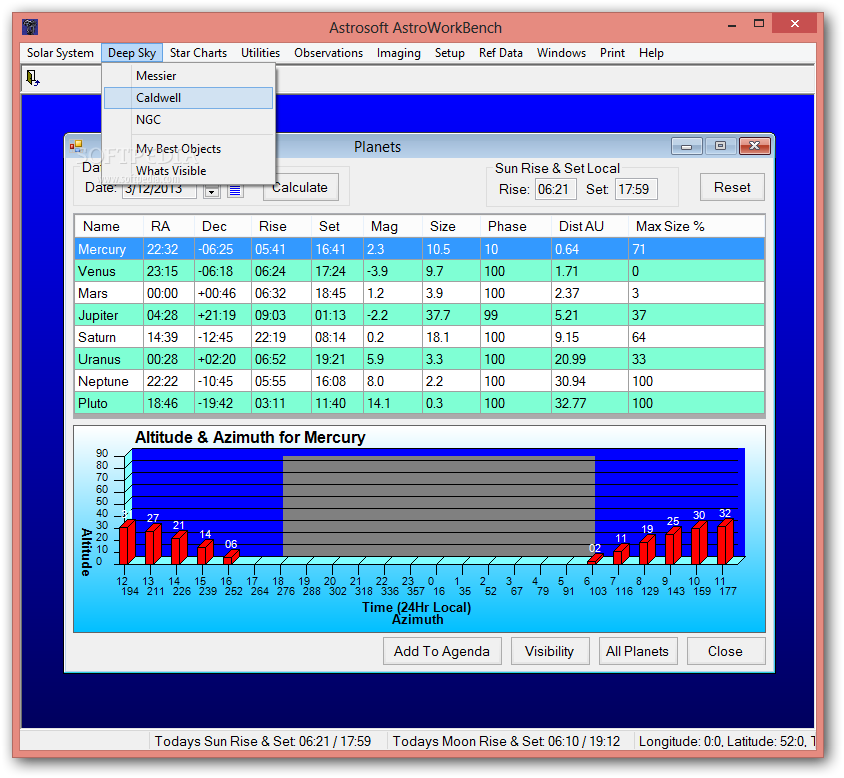Click the exit door toolbar icon
The image size is (844, 778).
[32, 78]
